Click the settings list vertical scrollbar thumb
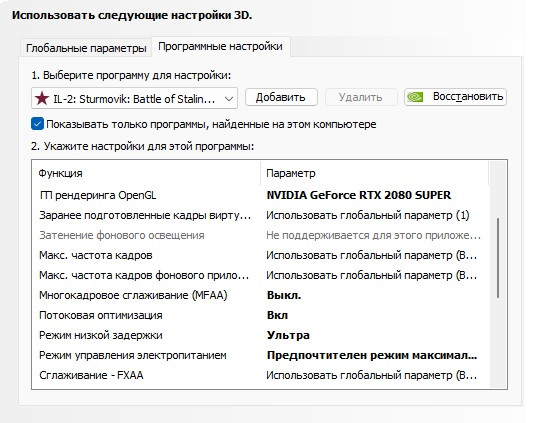 point(498,258)
